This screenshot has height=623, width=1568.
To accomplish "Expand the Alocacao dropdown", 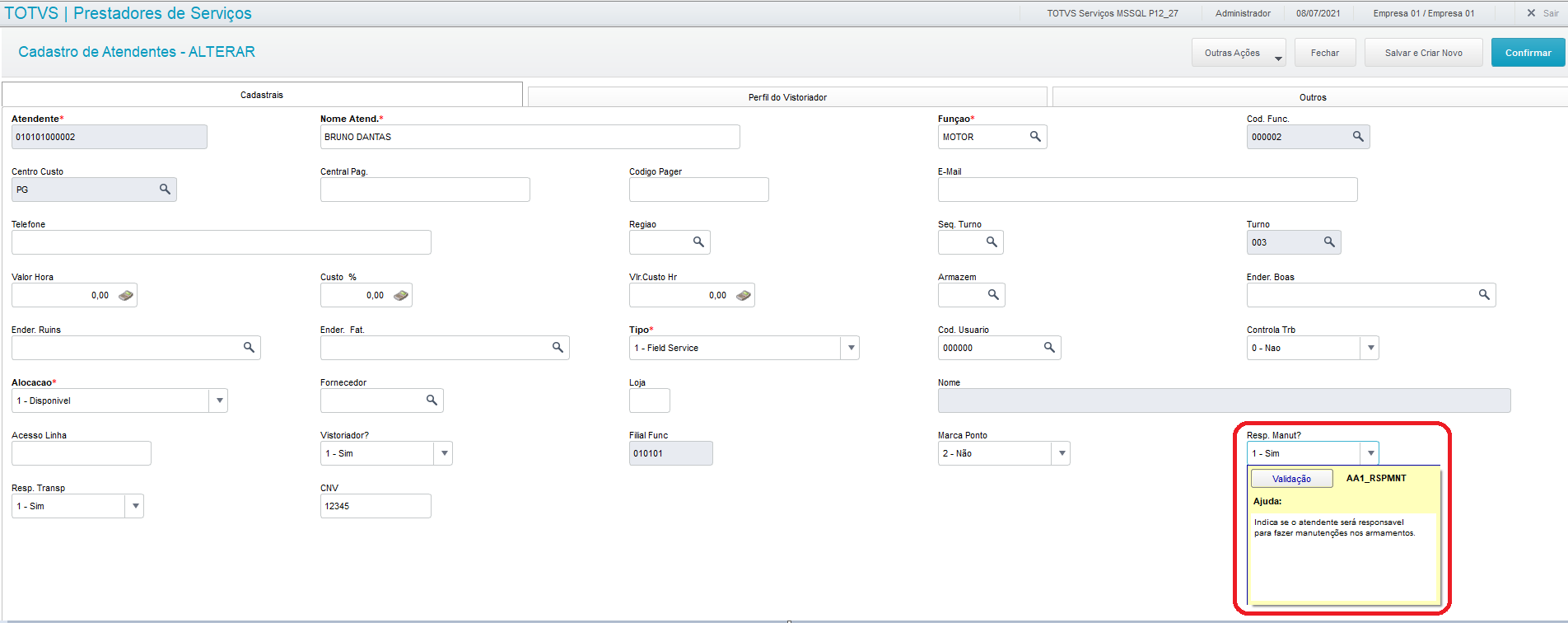I will click(218, 400).
